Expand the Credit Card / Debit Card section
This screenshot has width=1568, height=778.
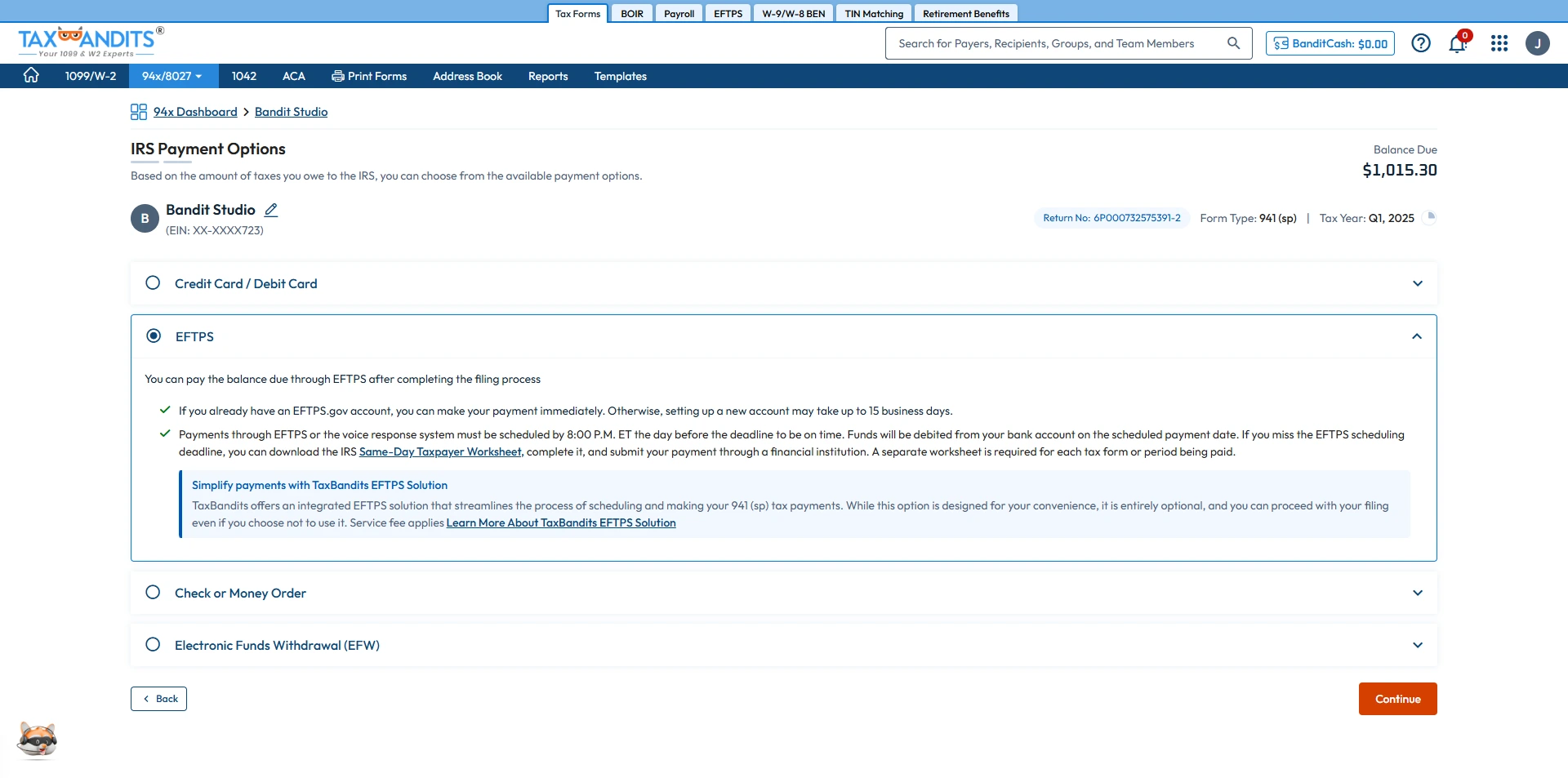(1418, 283)
